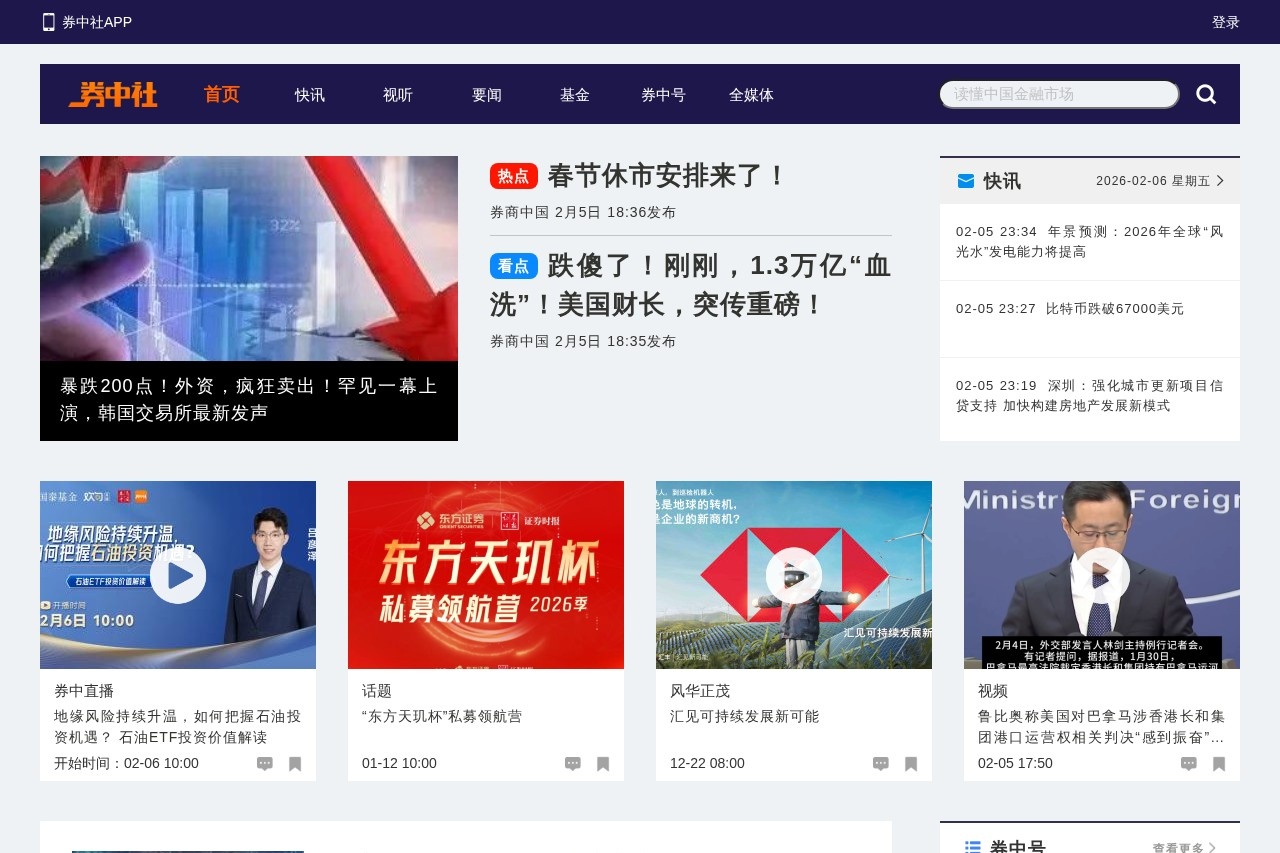Screen dimensions: 1280x853
Task: Open title 汇见可持续发展新可能
Action: click(744, 717)
